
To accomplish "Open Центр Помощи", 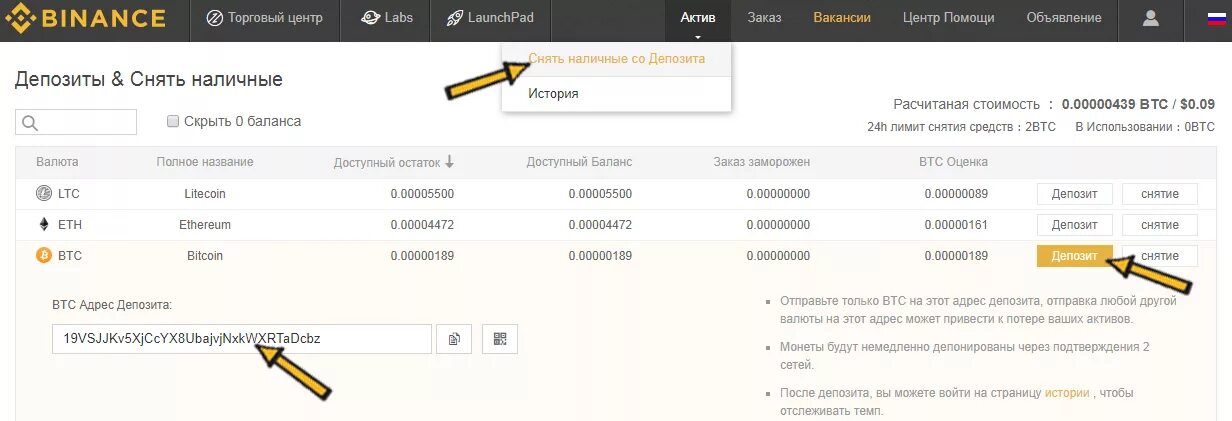I will coord(948,18).
